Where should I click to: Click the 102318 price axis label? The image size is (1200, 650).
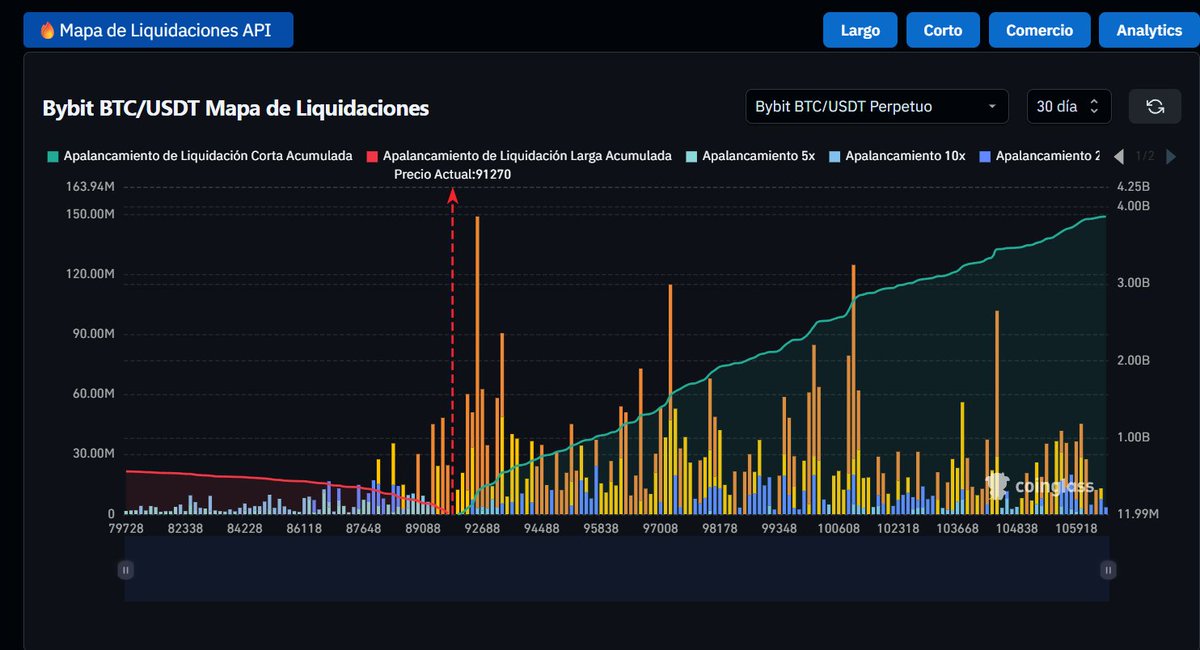pyautogui.click(x=899, y=529)
